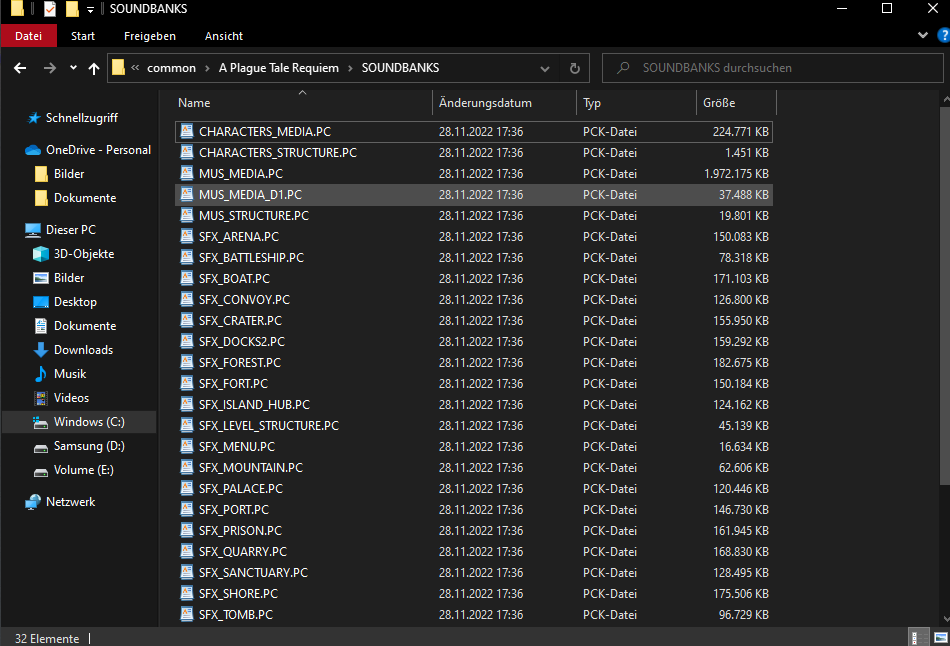Open the Ansicht ribbon tab
The image size is (950, 646).
(x=224, y=36)
